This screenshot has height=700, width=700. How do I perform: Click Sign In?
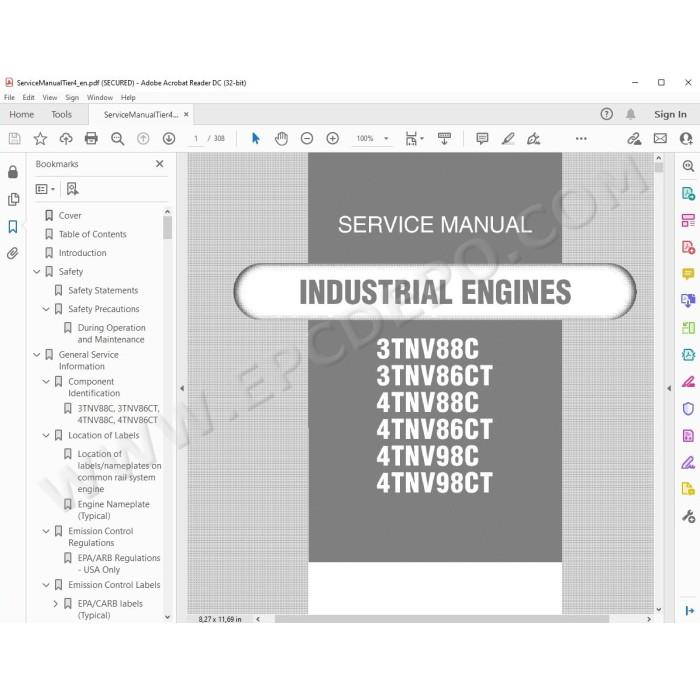670,114
